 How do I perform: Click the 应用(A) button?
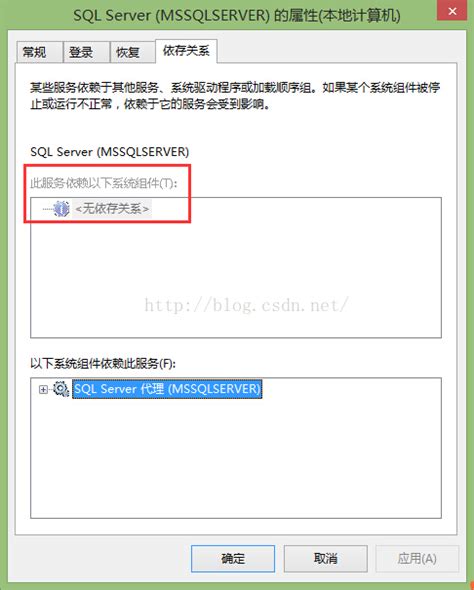[417, 559]
